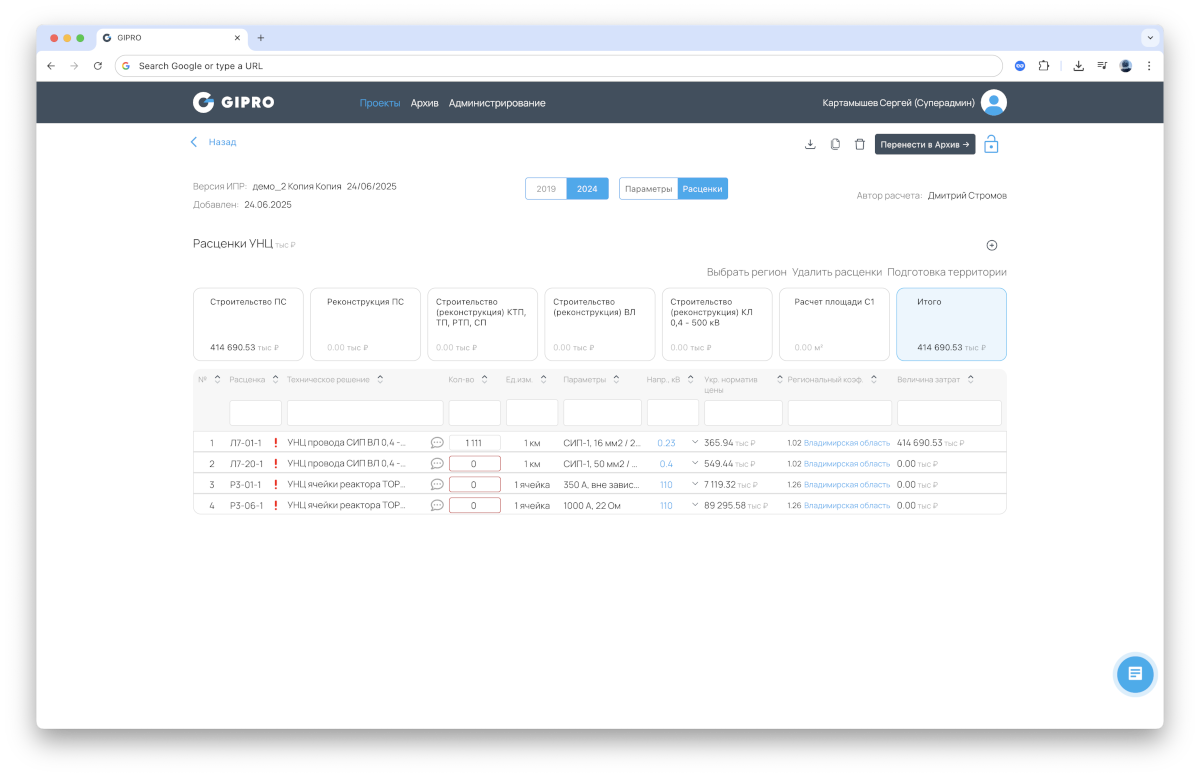
Task: Sort by the Техническое решение column
Action: (380, 380)
